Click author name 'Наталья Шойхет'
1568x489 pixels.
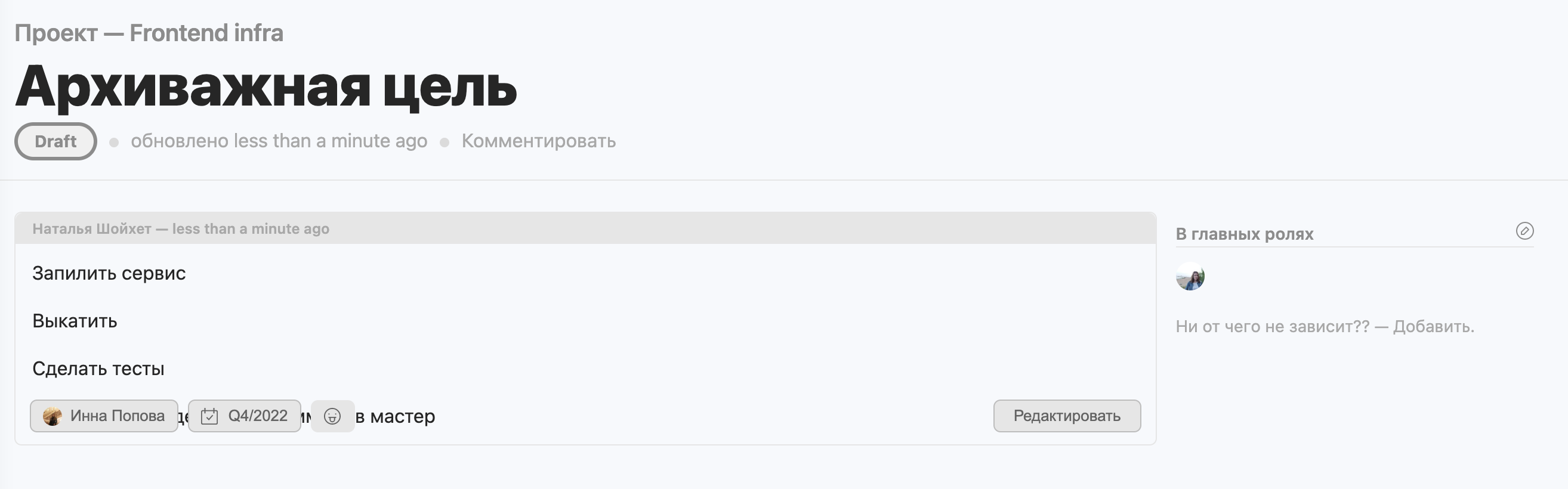[x=91, y=230]
